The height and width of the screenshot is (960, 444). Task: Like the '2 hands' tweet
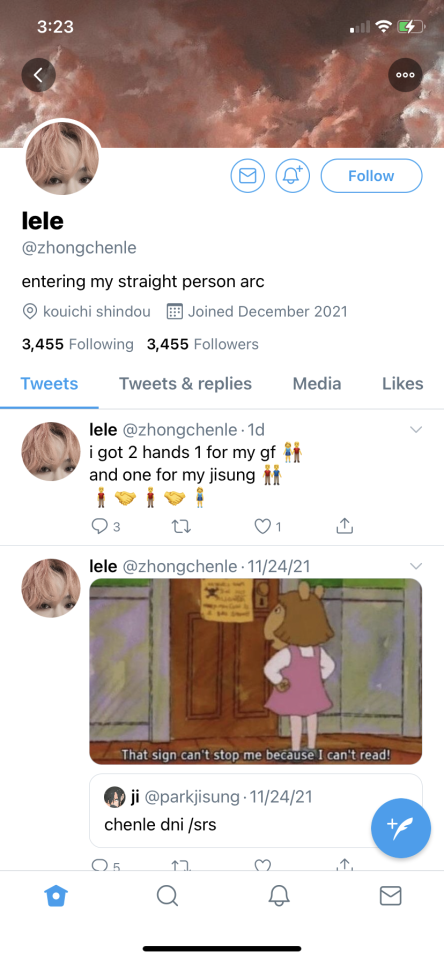point(268,526)
